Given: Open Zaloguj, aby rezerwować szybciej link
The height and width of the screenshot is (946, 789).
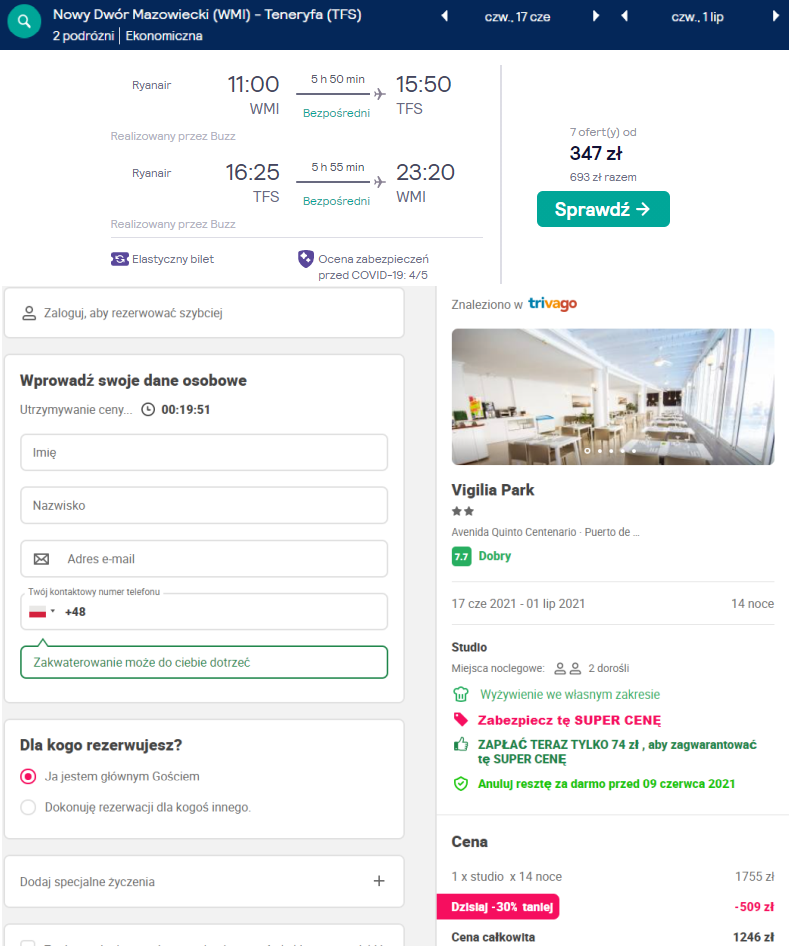Looking at the screenshot, I should click(133, 313).
